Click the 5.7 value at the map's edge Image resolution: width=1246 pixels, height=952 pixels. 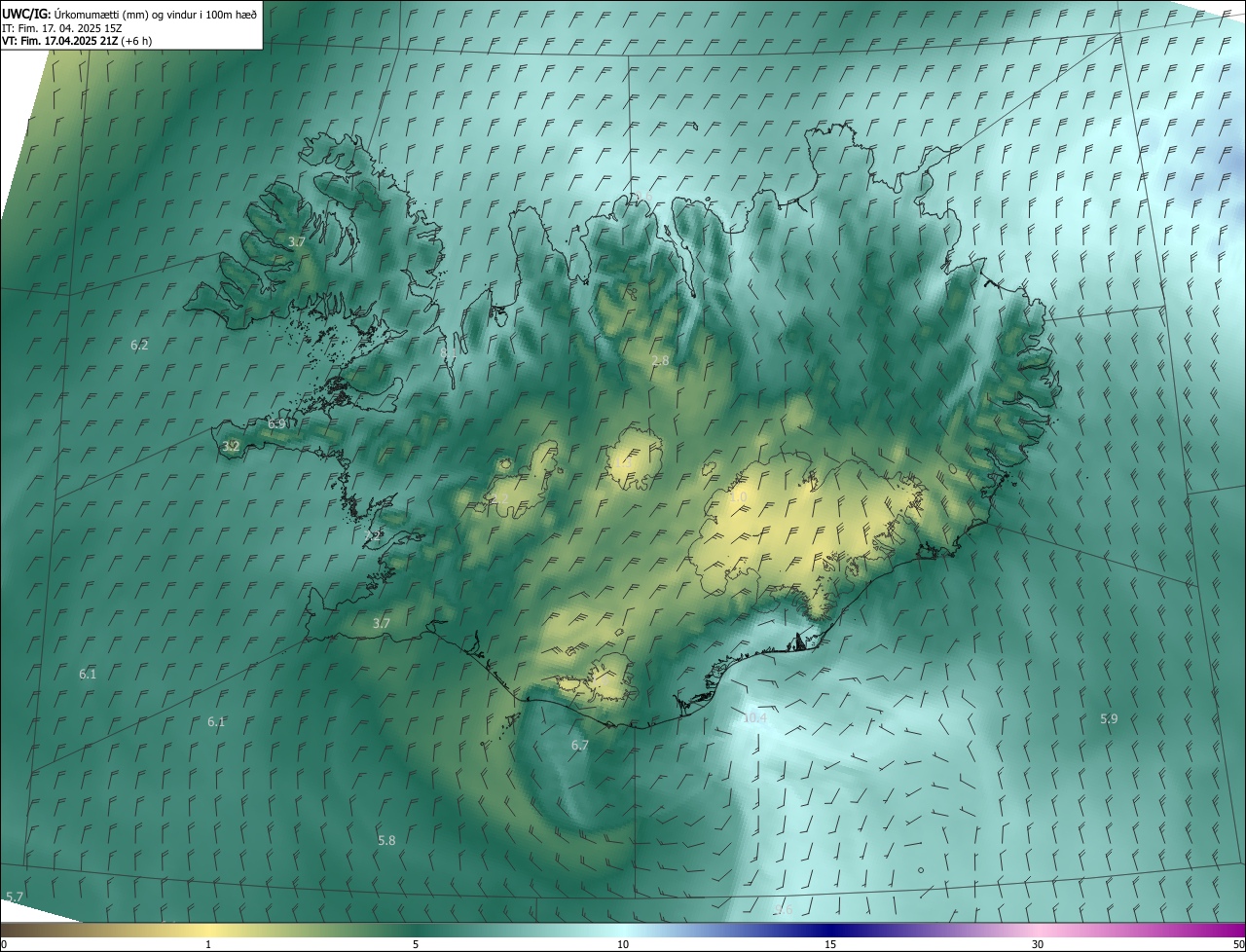pos(15,896)
